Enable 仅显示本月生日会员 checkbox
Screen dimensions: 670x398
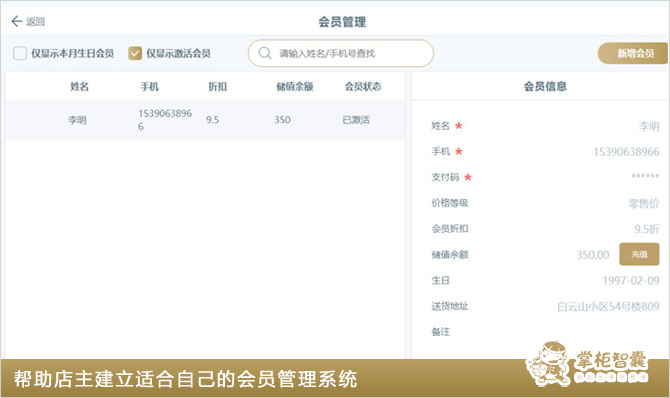(20, 53)
